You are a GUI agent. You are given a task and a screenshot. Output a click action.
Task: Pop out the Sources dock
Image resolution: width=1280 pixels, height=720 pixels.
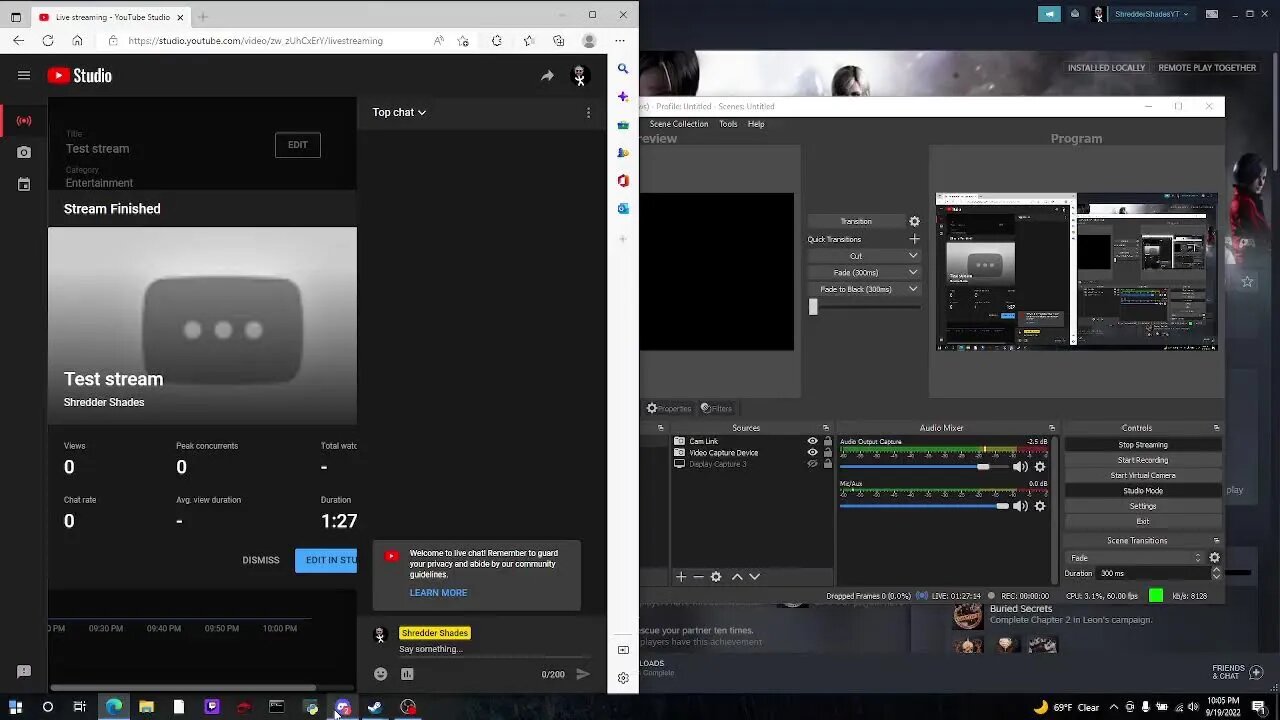[826, 428]
